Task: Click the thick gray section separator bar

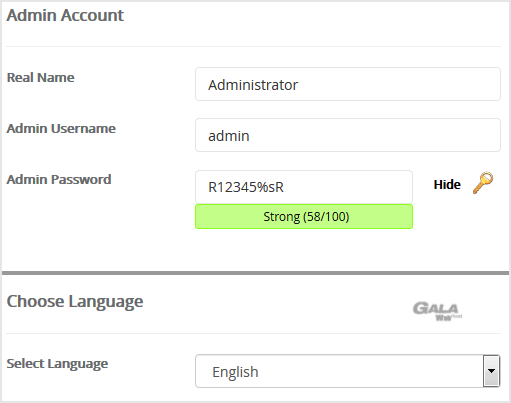Action: point(255,273)
